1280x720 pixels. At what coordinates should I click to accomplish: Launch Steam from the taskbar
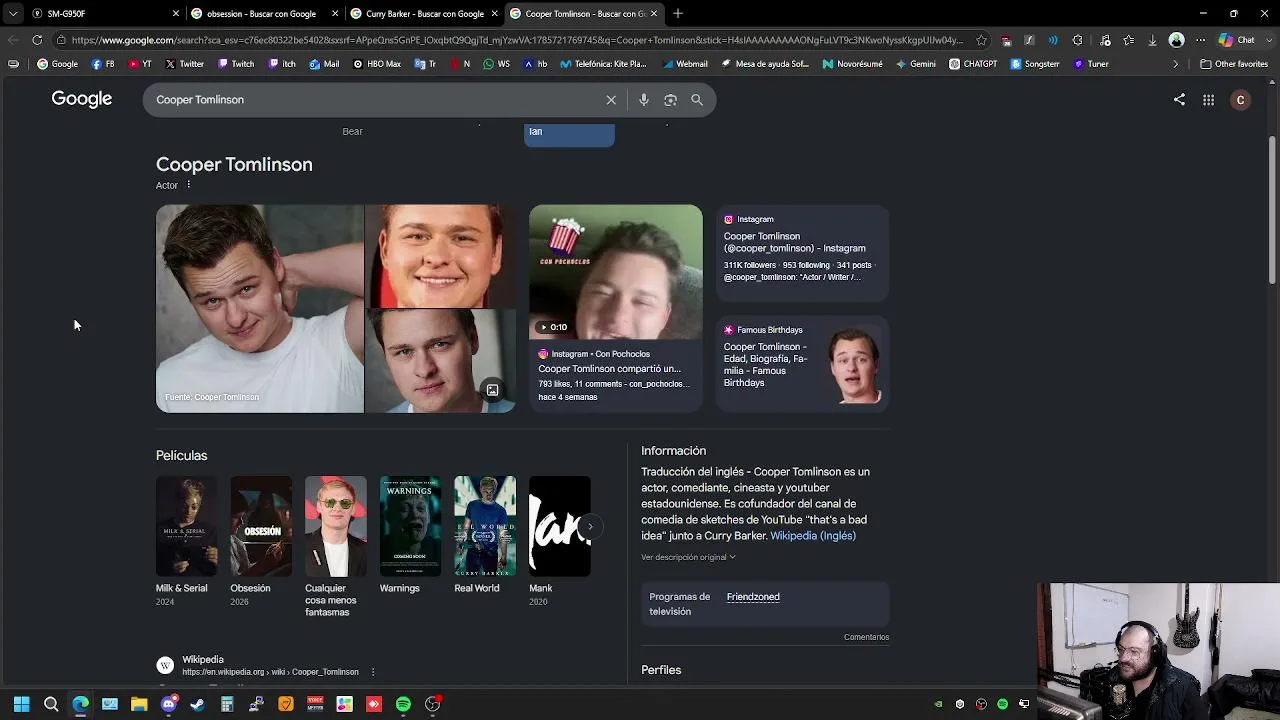[x=197, y=704]
